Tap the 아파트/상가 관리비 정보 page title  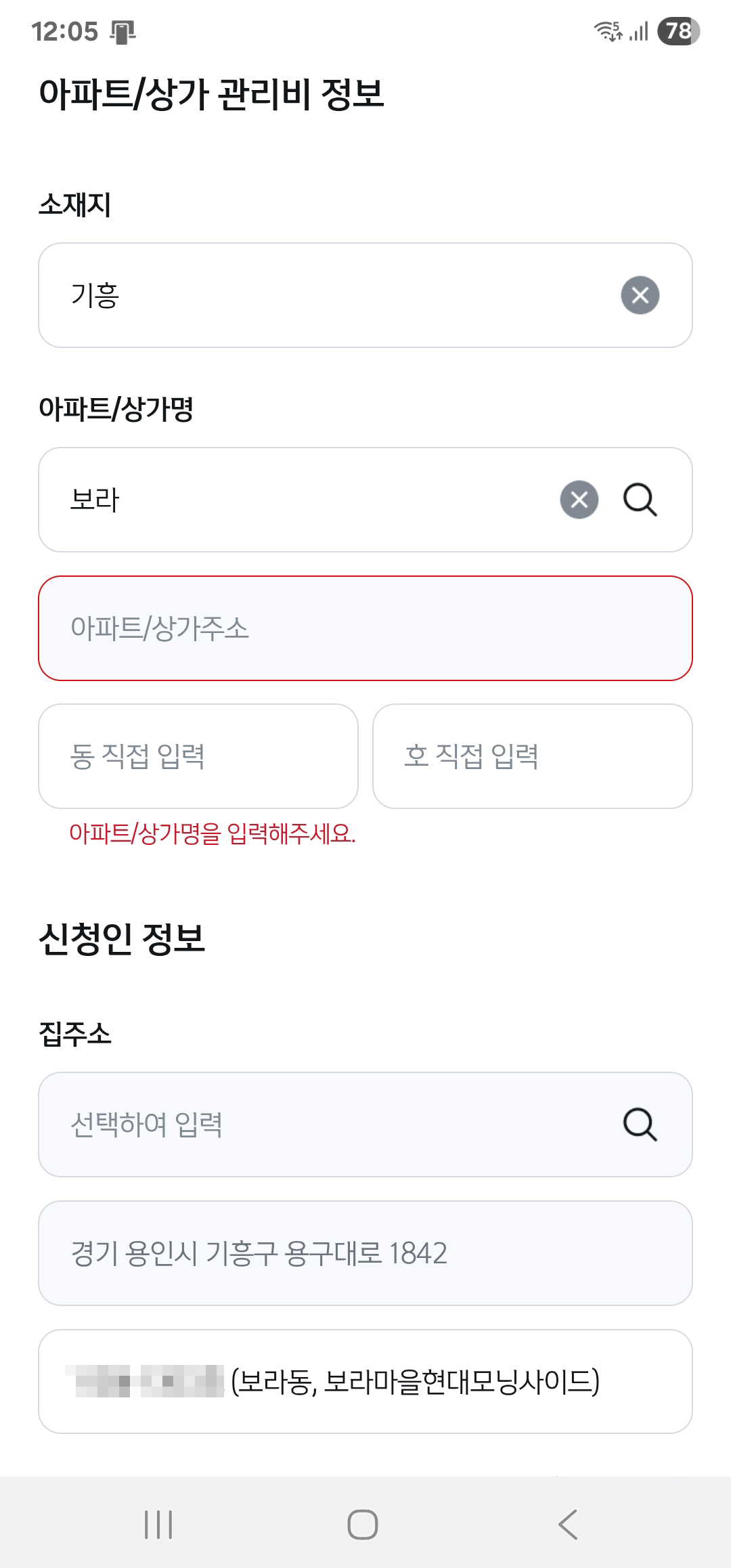point(212,93)
